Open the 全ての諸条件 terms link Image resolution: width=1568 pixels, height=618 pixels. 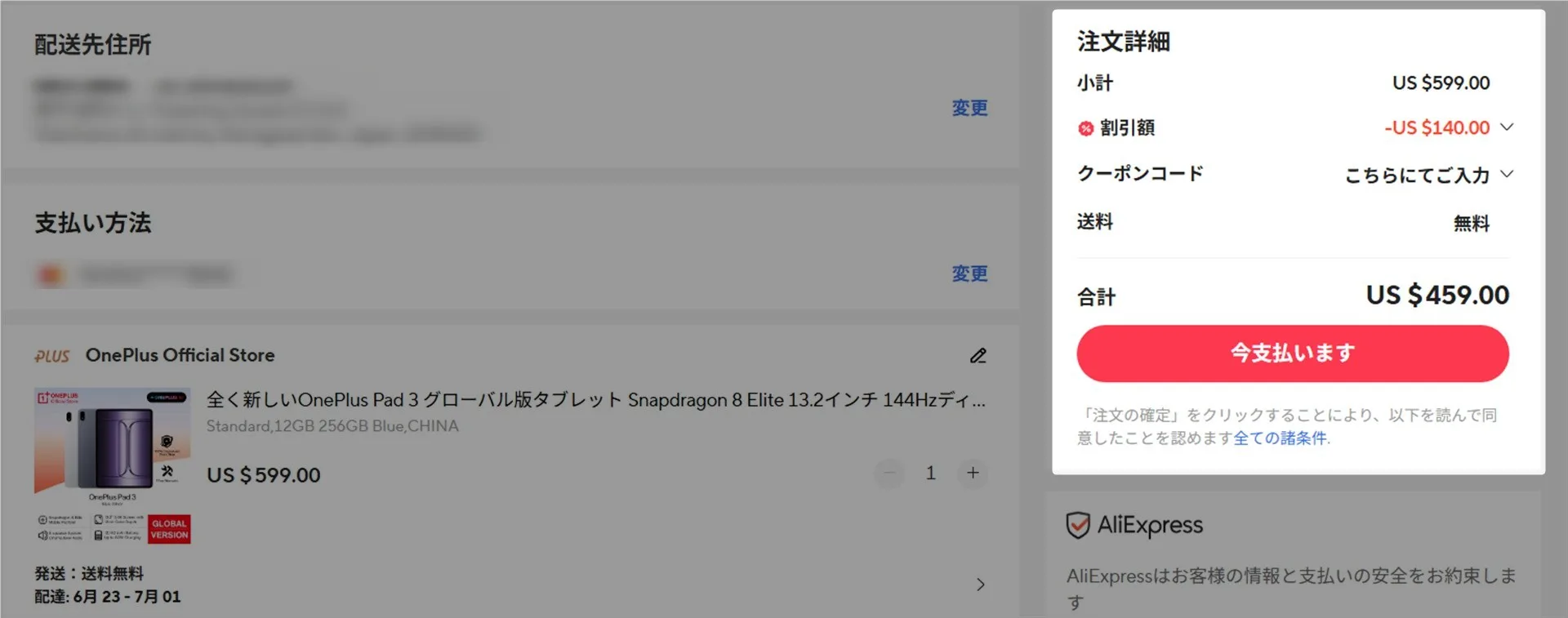1280,438
